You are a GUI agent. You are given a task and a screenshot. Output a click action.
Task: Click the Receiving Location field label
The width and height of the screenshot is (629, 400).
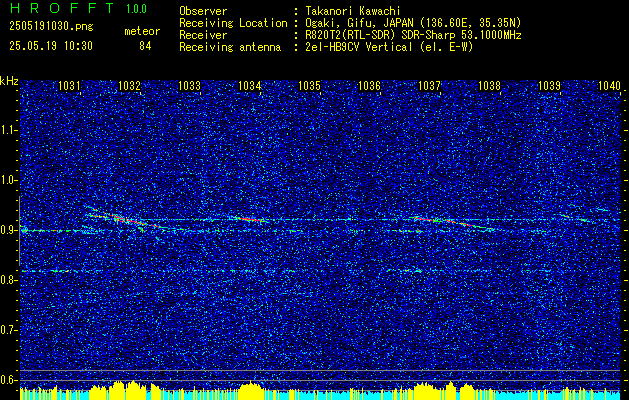(233, 23)
